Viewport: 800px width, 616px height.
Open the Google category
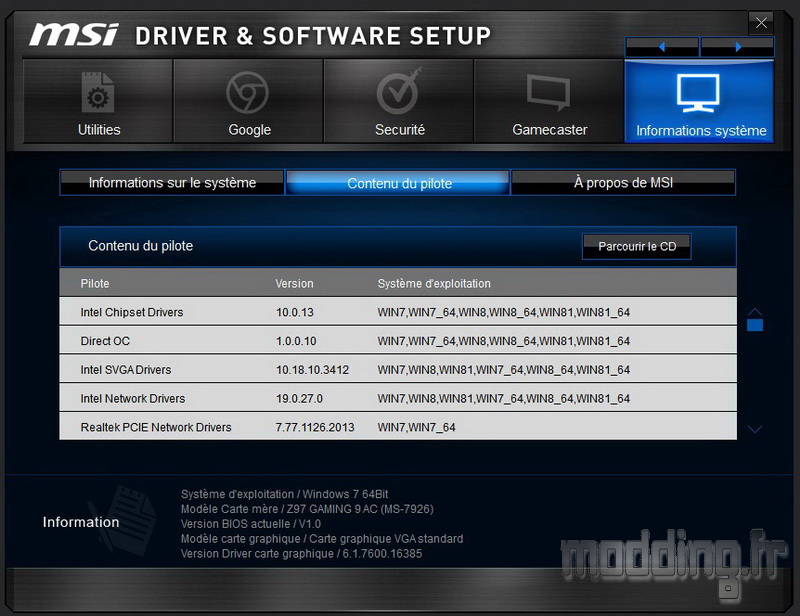point(248,101)
